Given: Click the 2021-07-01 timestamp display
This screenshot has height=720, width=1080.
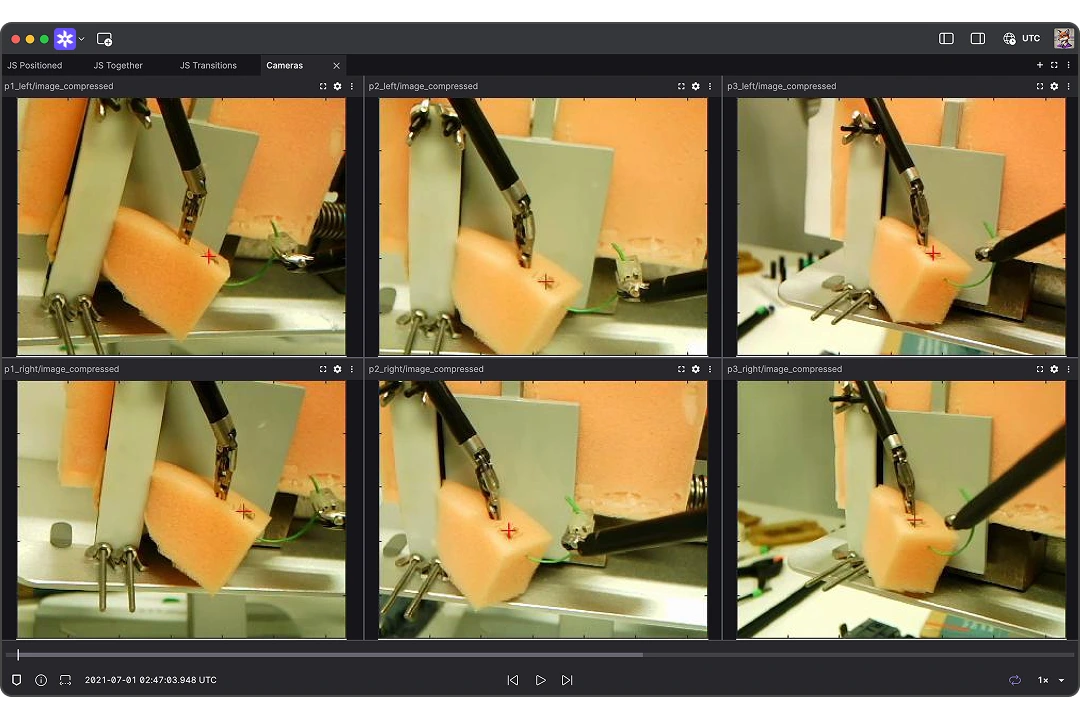Looking at the screenshot, I should pos(150,680).
